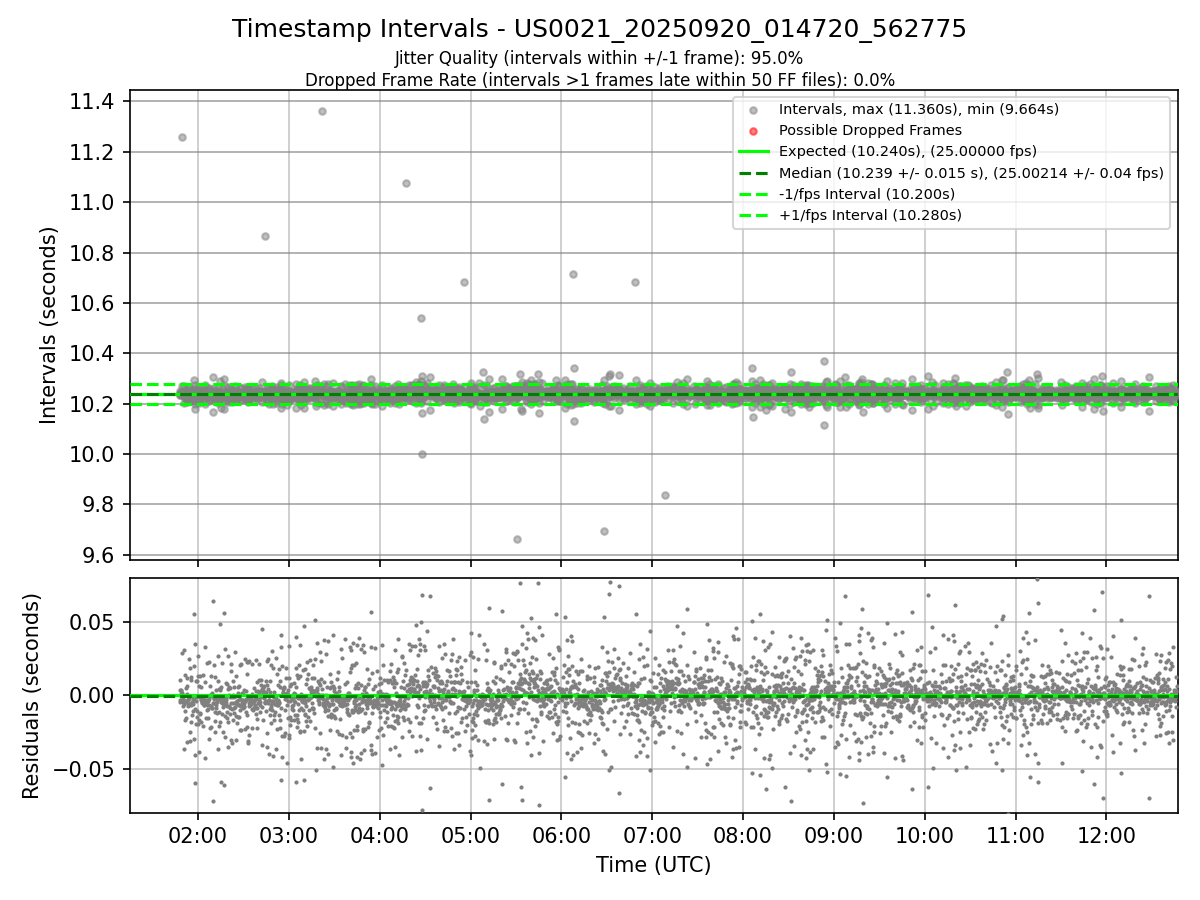This screenshot has height=900, width=1200.
Task: Click legend entry '-1/fps Interval (10.200s)'
Action: [x=867, y=194]
